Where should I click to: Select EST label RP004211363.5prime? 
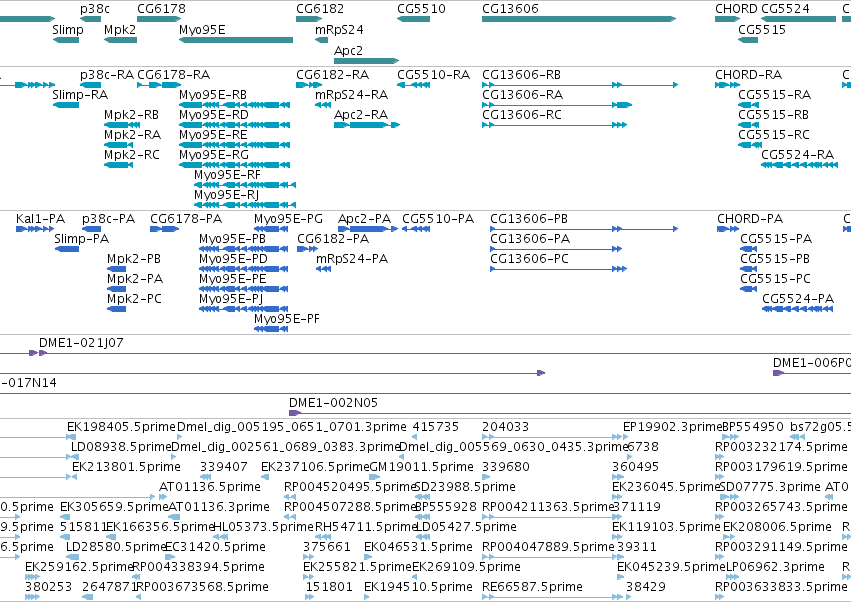548,507
